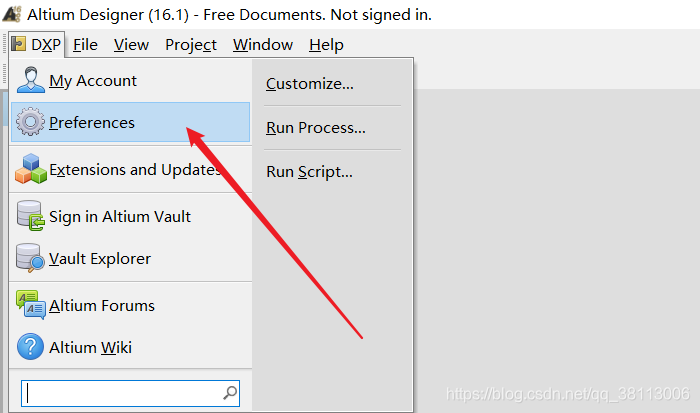Select the Preferences menu item text

[x=92, y=123]
